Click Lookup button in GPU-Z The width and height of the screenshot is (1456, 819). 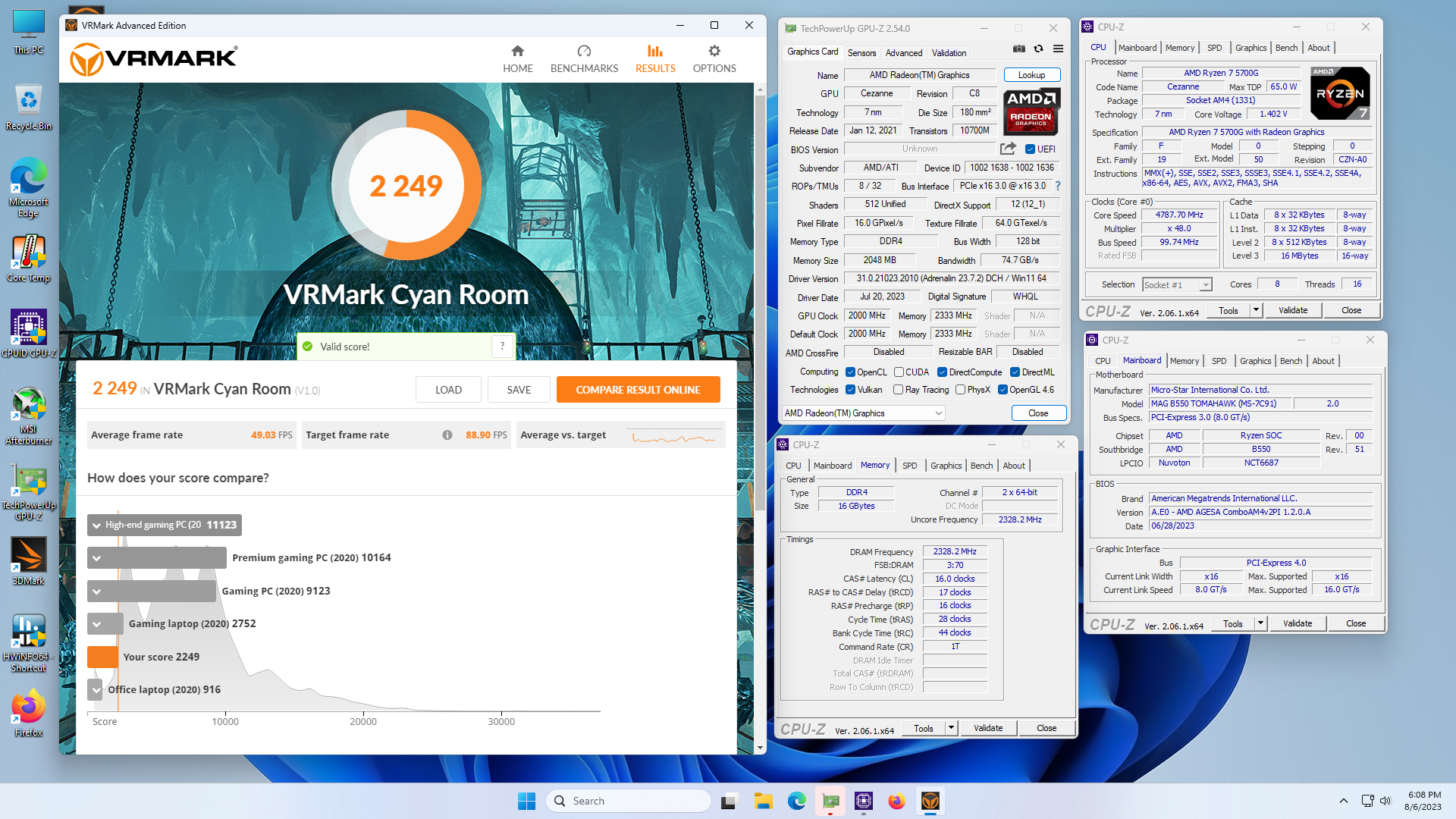[1031, 75]
